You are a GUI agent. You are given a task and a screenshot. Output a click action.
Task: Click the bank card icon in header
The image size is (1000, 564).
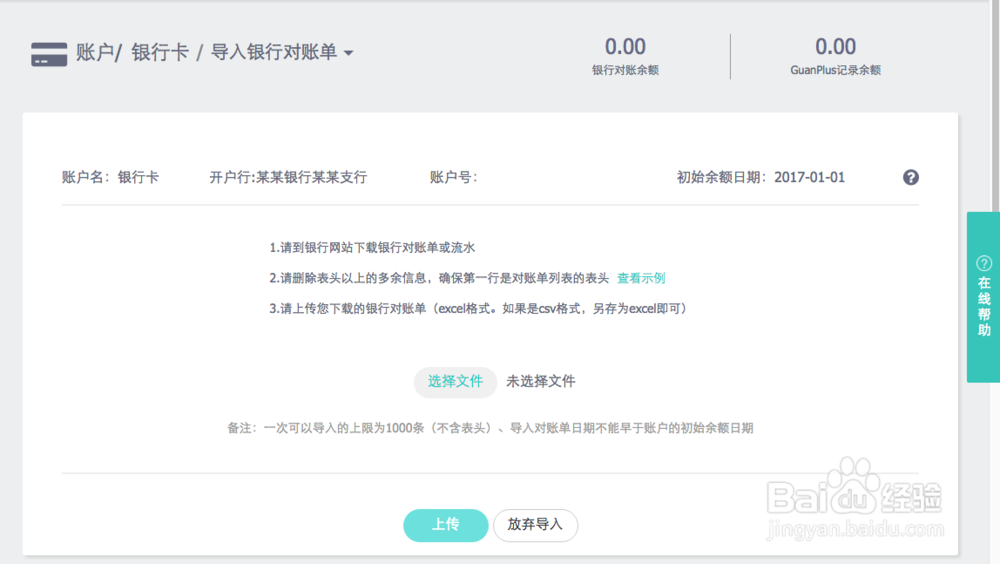click(49, 54)
